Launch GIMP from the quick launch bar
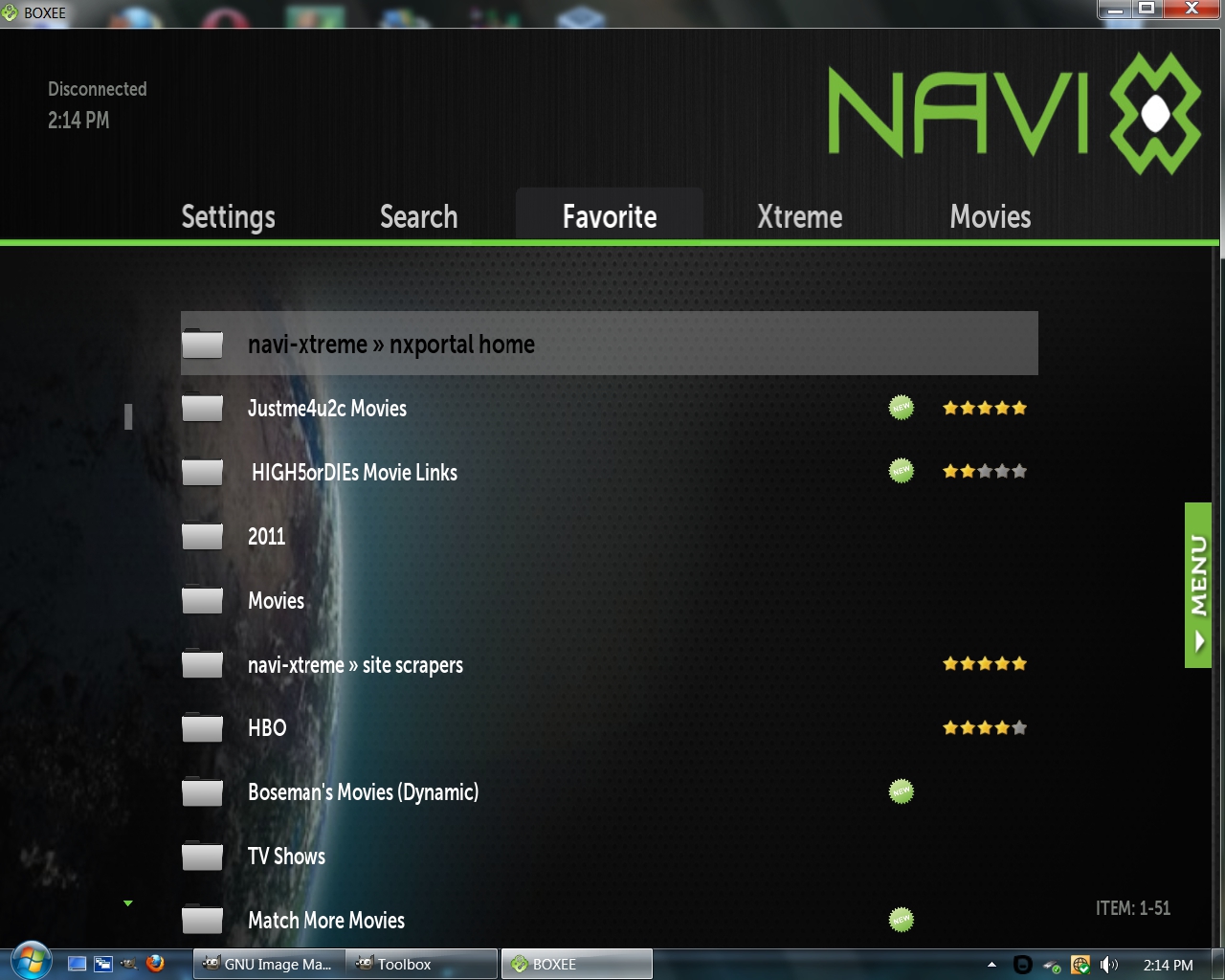Viewport: 1225px width, 980px height. [129, 964]
